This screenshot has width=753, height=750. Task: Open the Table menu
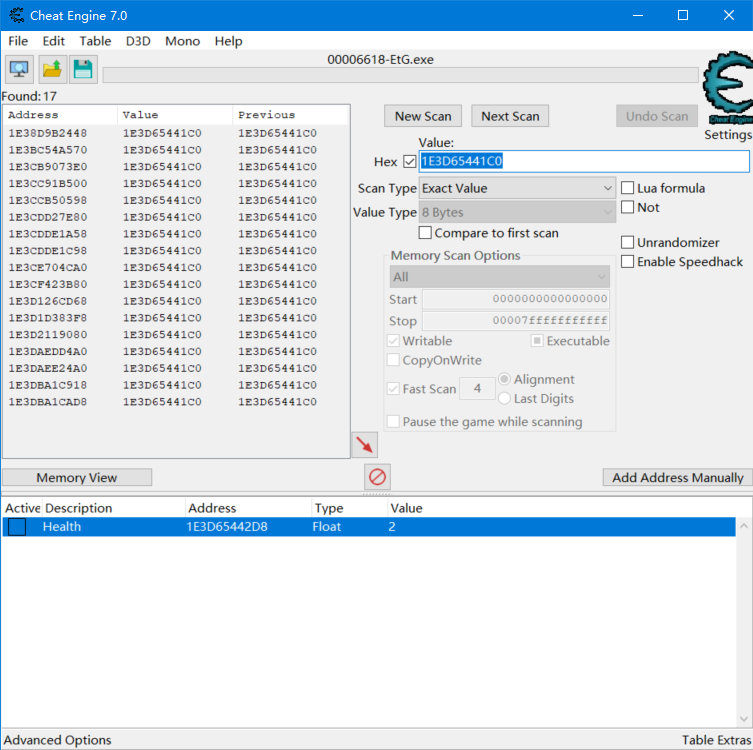(95, 41)
